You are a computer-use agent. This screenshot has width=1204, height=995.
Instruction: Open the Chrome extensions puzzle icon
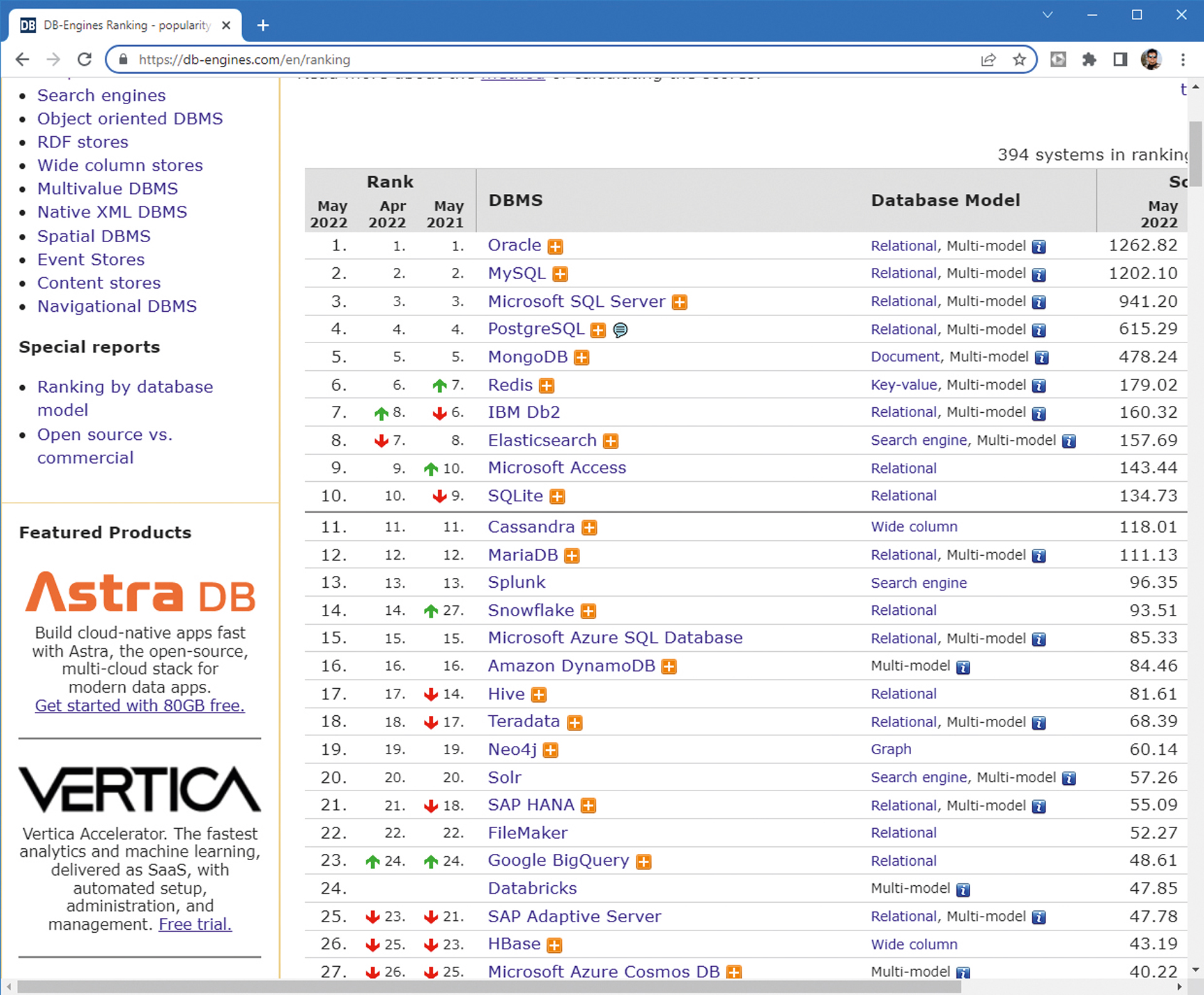point(1089,60)
